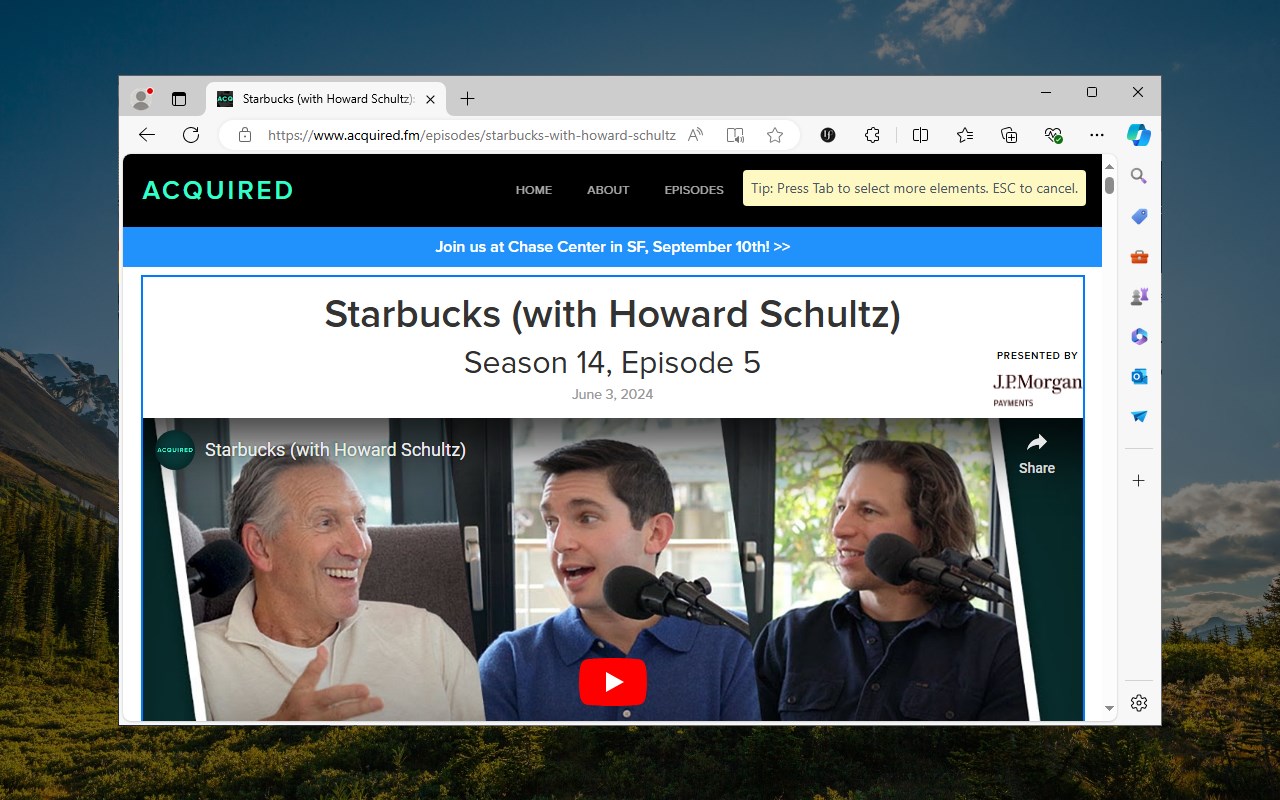Click the Acquired channel avatar on video
The height and width of the screenshot is (800, 1280).
175,450
